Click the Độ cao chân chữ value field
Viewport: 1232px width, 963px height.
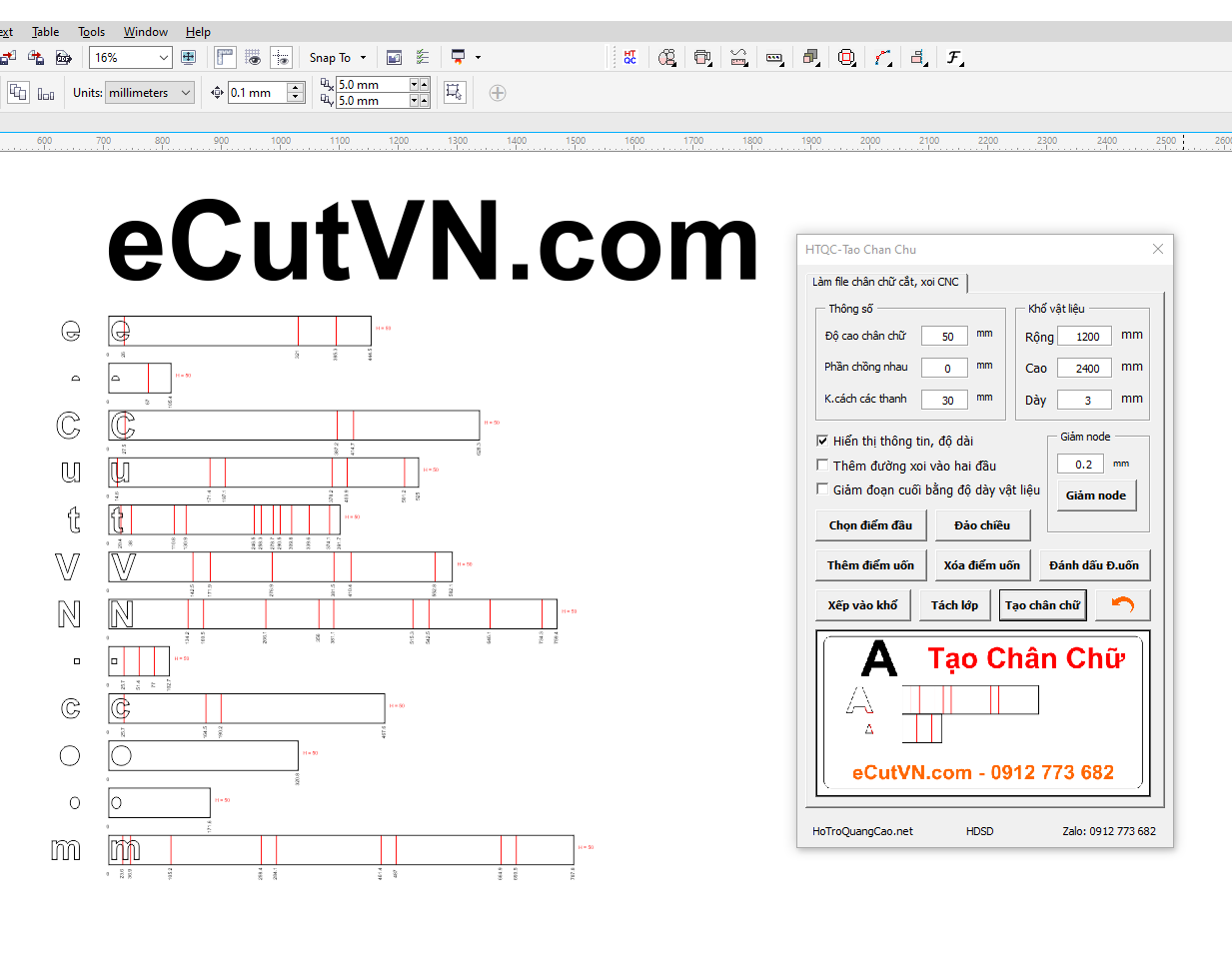(944, 337)
